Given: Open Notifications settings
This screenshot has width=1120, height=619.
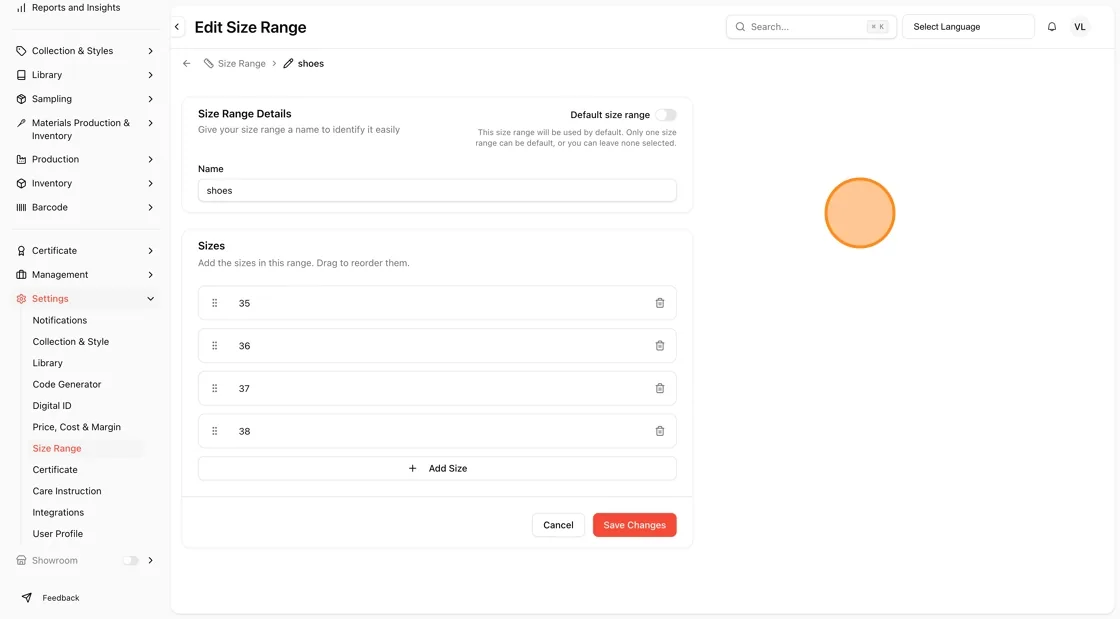Looking at the screenshot, I should [59, 320].
